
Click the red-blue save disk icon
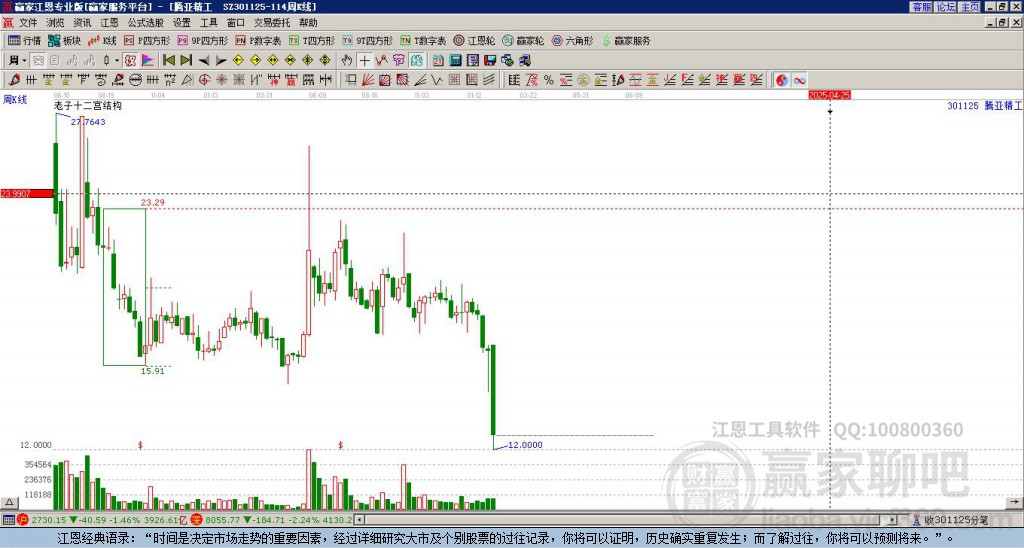(490, 61)
